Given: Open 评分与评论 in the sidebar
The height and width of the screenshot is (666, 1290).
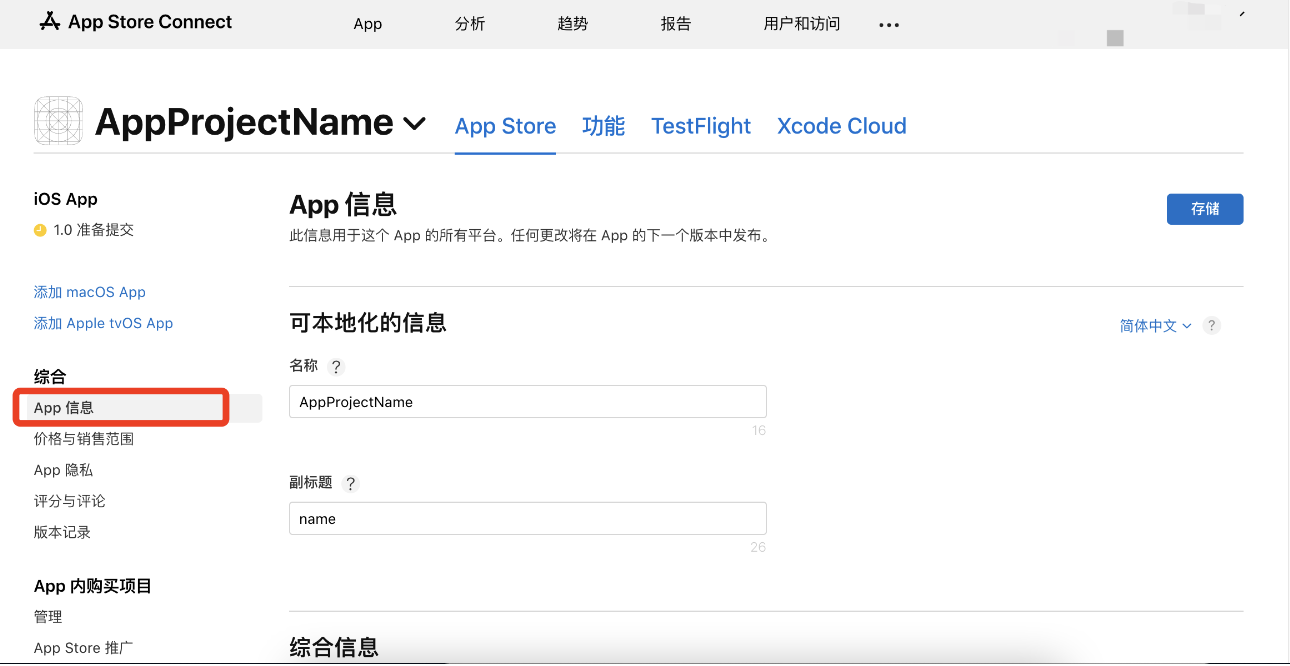Looking at the screenshot, I should [69, 501].
